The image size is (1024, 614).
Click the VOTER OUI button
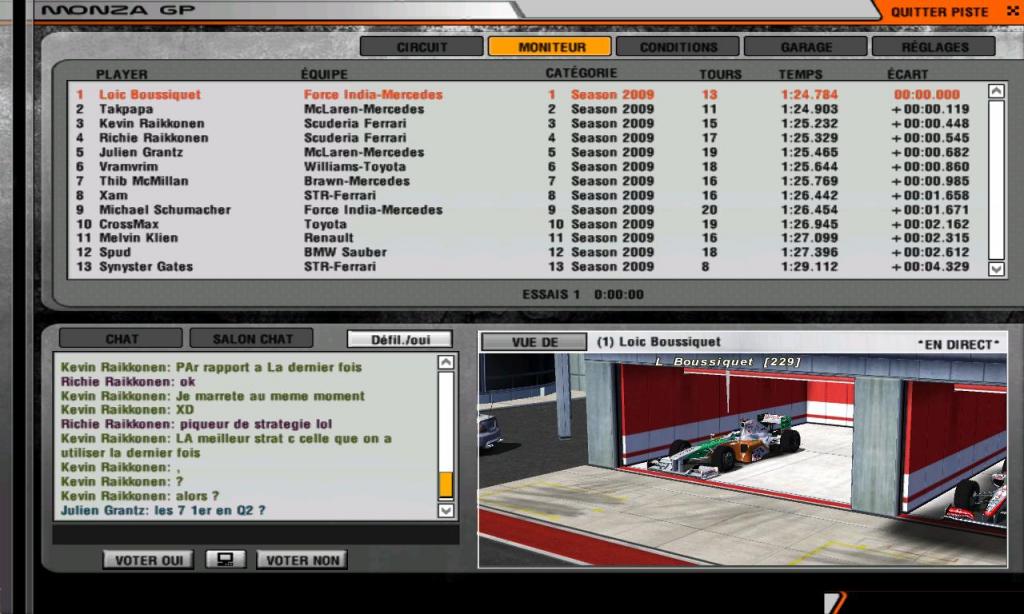click(148, 560)
